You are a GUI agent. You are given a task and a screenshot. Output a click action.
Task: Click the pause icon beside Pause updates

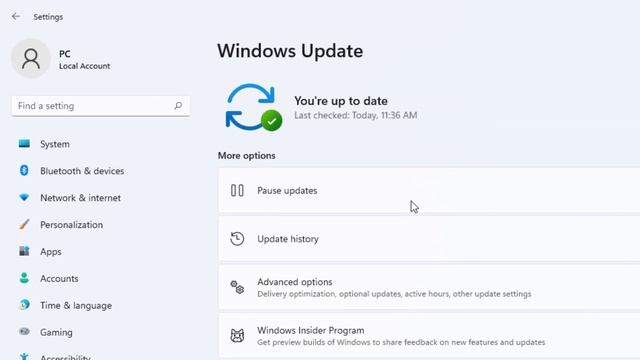click(237, 191)
